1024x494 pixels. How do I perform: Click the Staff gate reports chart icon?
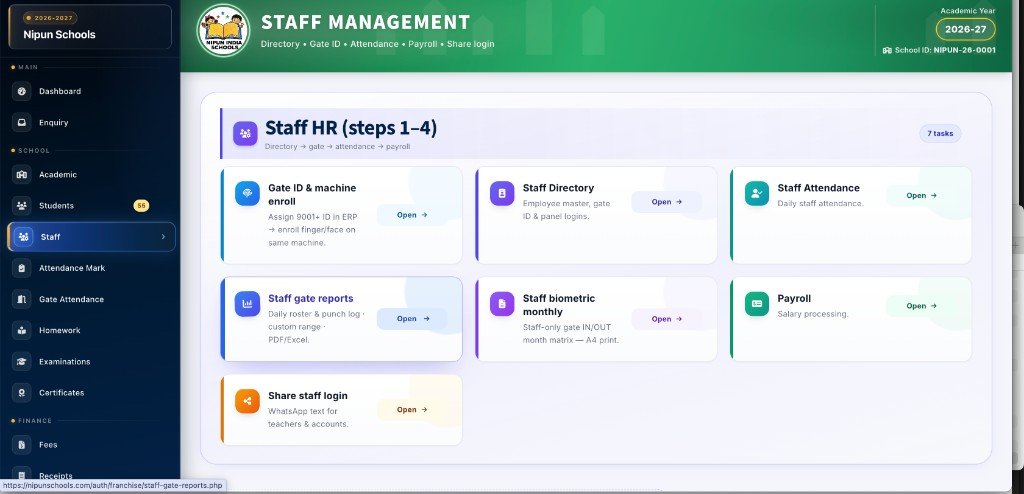(247, 304)
